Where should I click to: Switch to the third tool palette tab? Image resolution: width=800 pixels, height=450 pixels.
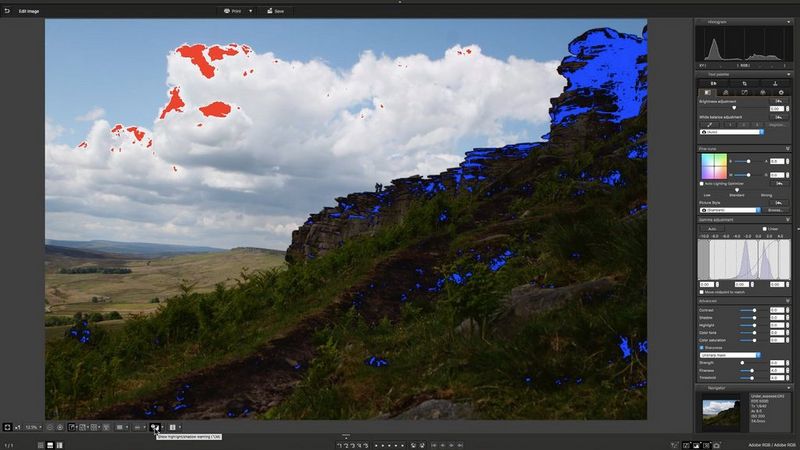744,92
